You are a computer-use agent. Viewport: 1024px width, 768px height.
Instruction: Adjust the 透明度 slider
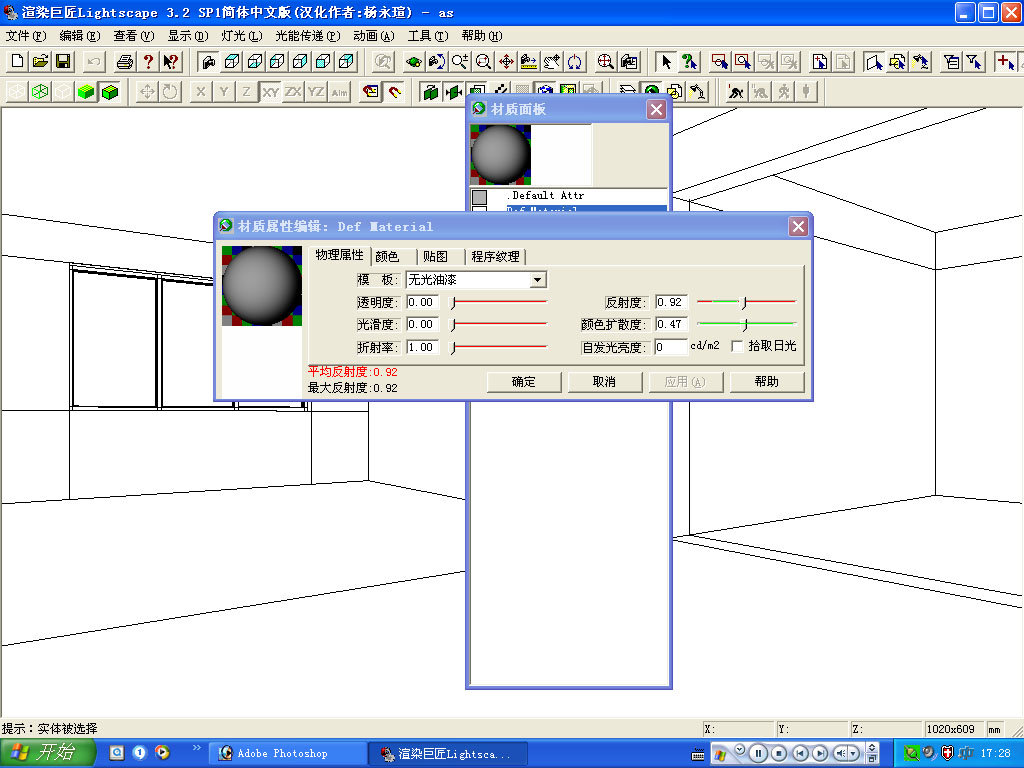(500, 302)
